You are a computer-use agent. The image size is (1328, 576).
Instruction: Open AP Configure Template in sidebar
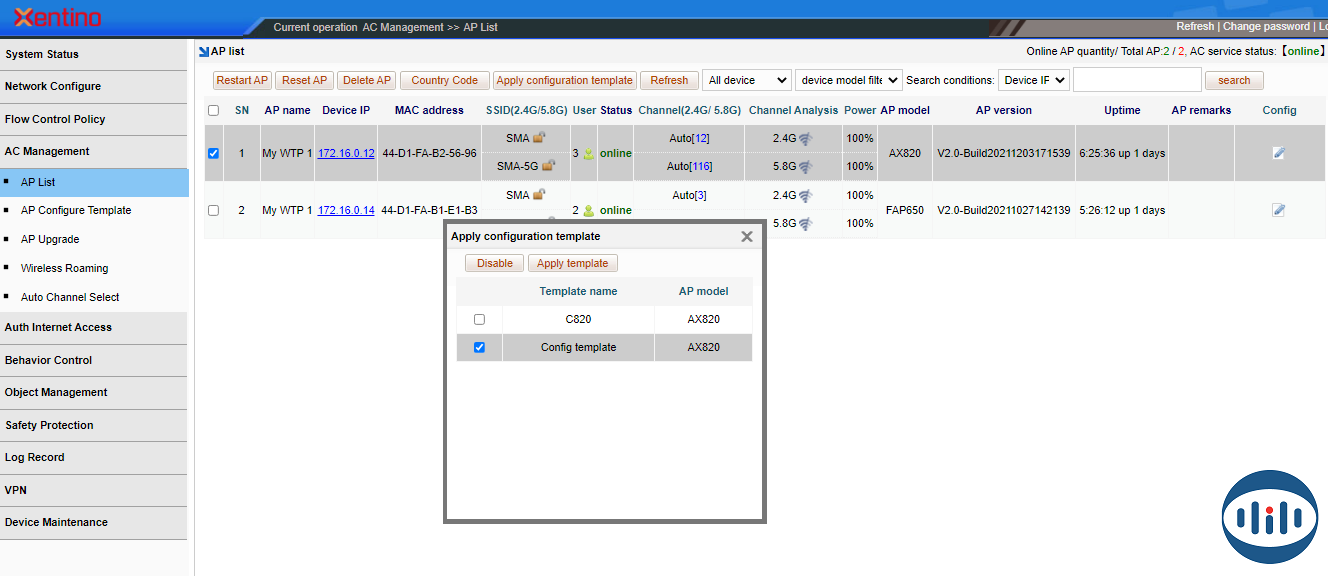(x=76, y=211)
